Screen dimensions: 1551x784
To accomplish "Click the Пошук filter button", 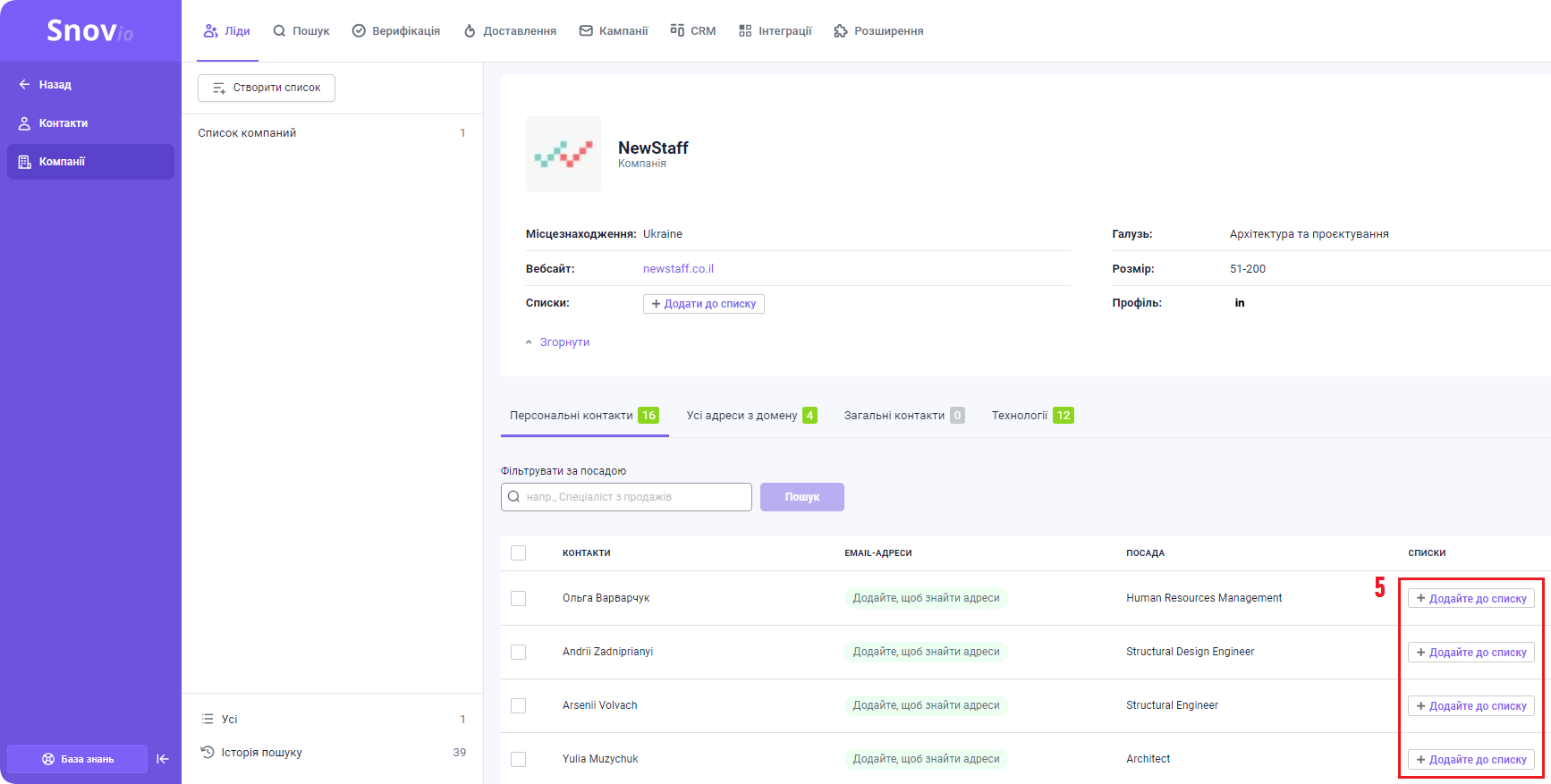I will (x=802, y=497).
